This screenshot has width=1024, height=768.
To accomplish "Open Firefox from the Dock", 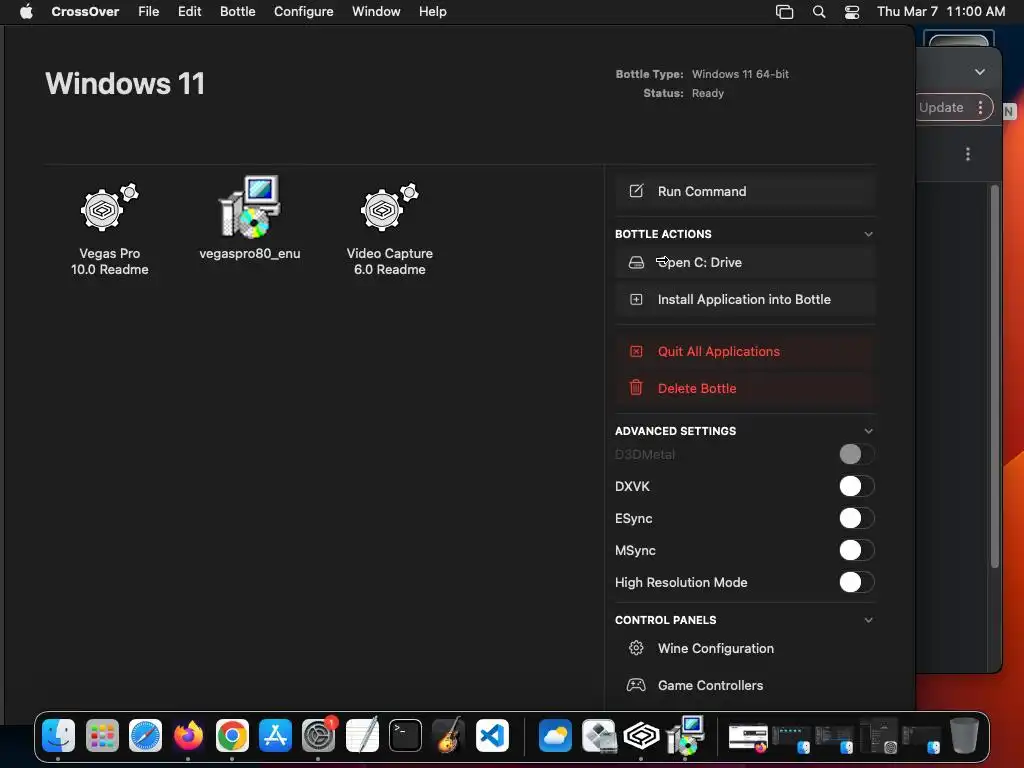I will (x=188, y=735).
